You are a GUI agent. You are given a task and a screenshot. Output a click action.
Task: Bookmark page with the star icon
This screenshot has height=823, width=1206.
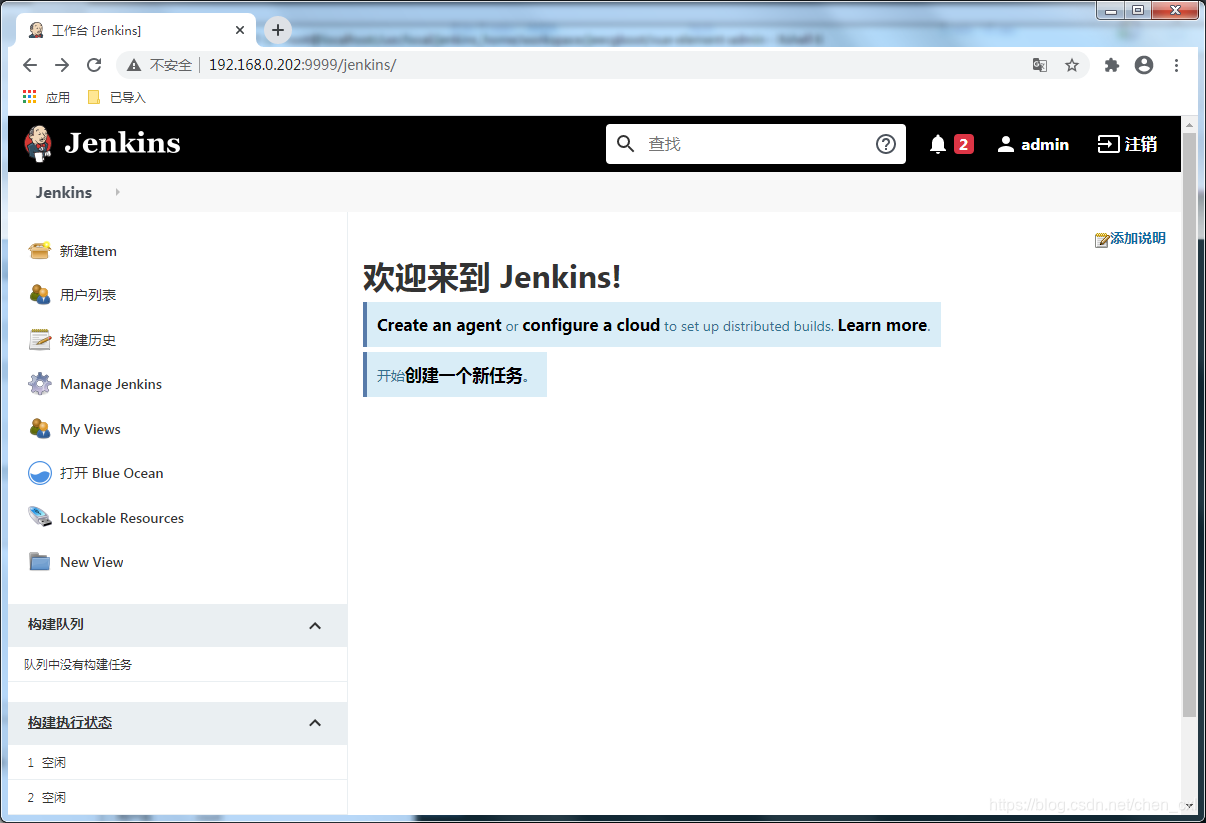tap(1072, 65)
